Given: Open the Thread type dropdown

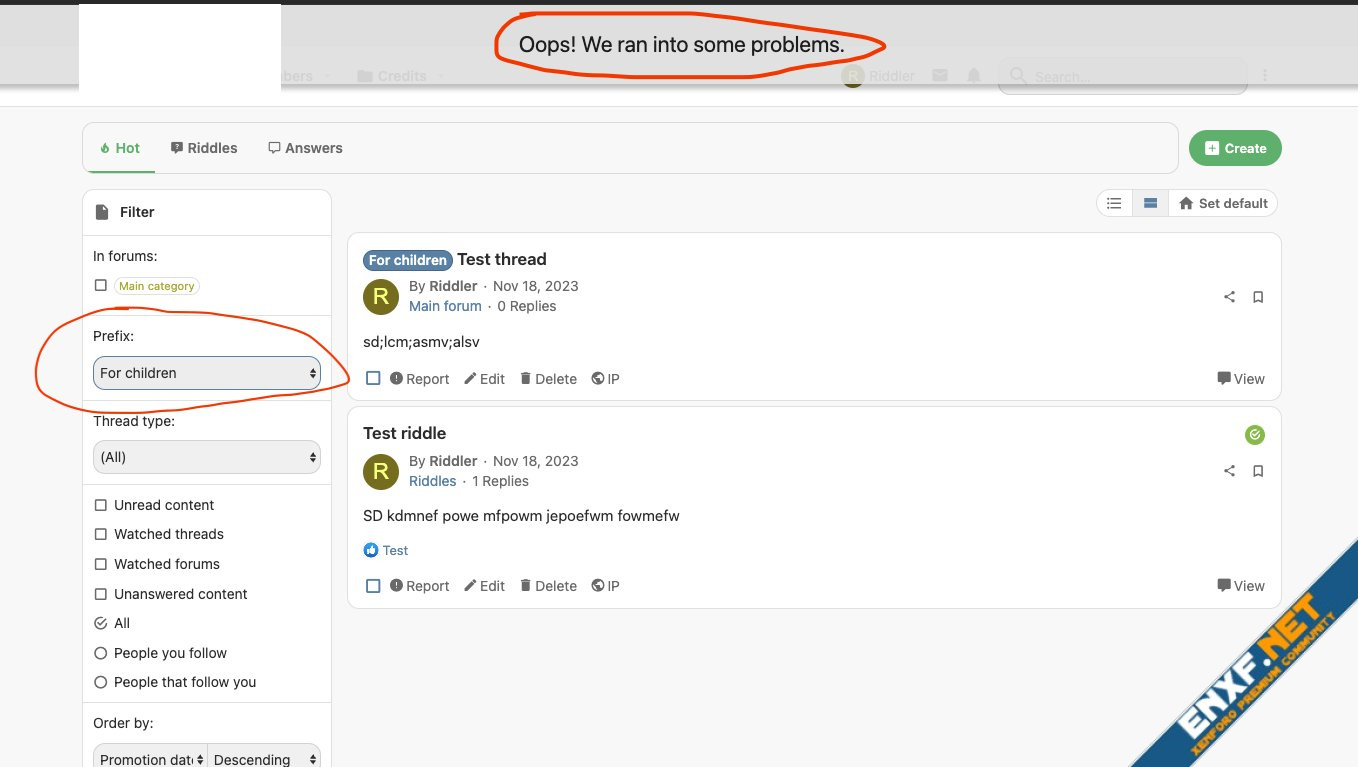Looking at the screenshot, I should click(x=207, y=457).
